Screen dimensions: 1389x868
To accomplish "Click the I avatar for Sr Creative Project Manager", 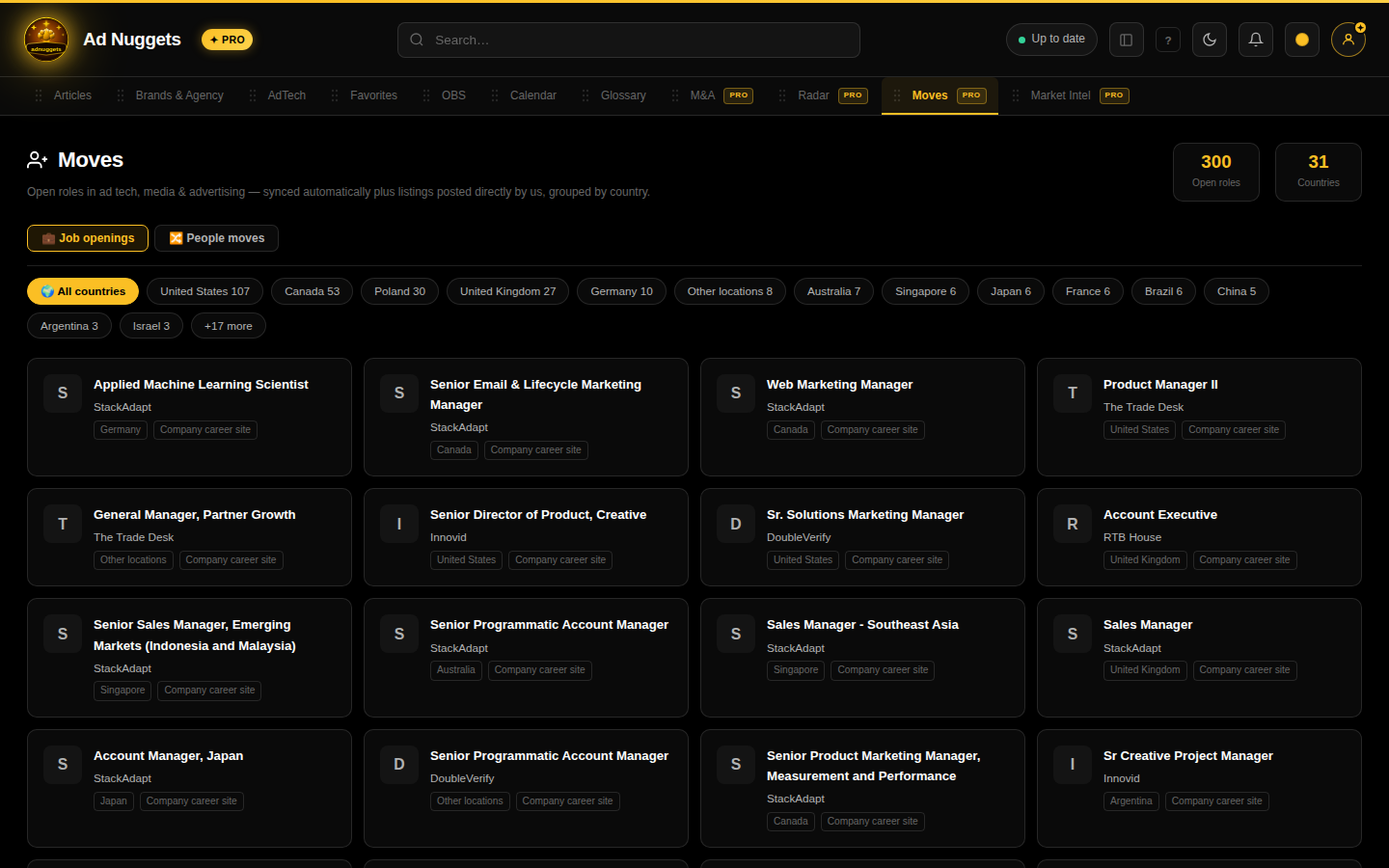I will pyautogui.click(x=1073, y=765).
